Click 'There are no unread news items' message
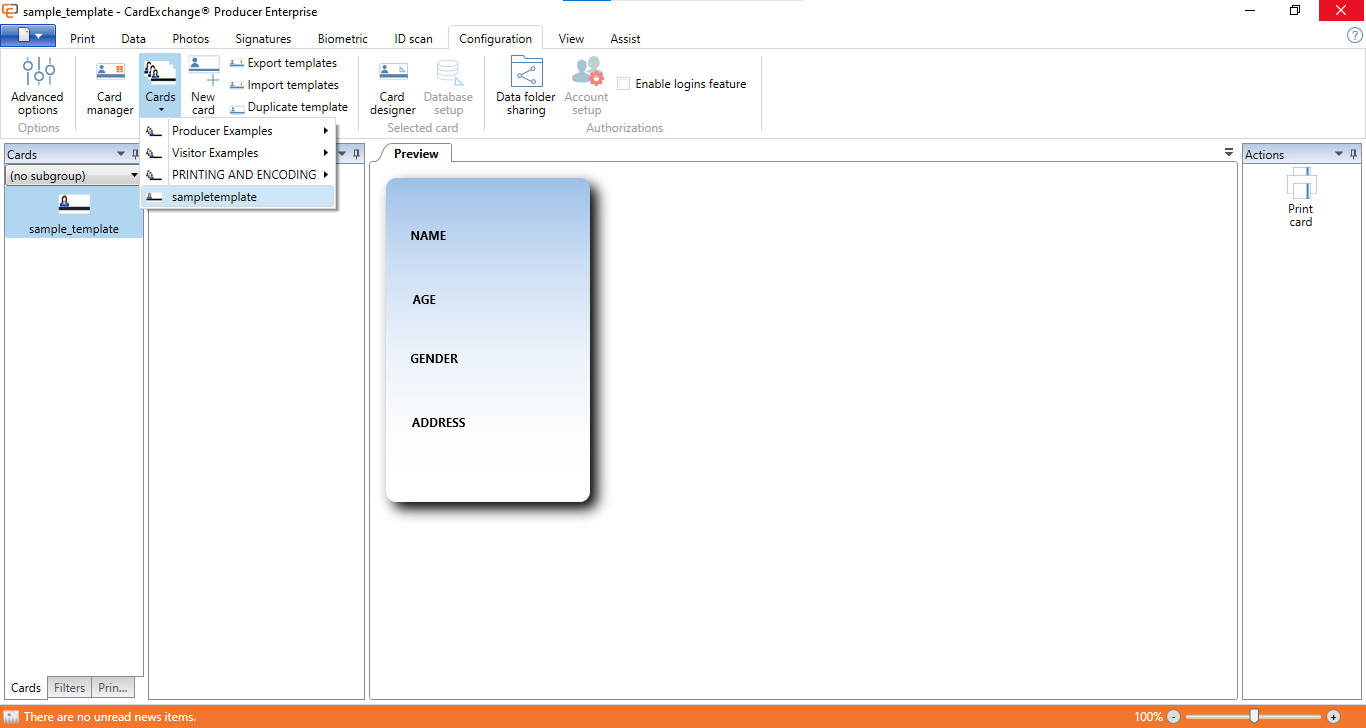The height and width of the screenshot is (728, 1366). pos(110,717)
